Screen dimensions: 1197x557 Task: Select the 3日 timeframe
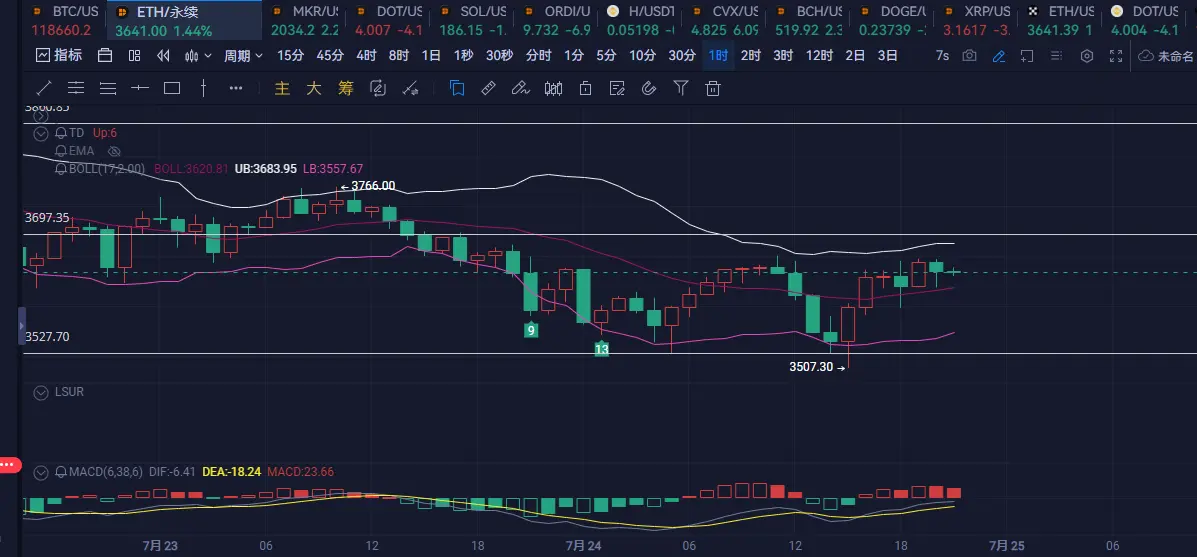[888, 56]
